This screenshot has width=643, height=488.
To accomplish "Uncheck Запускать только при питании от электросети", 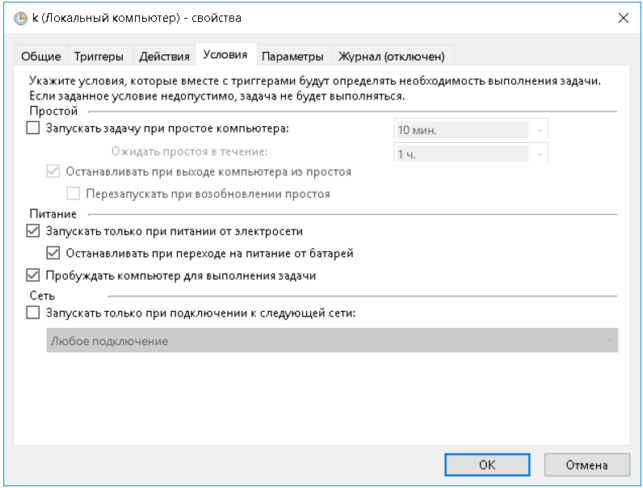I will (33, 231).
